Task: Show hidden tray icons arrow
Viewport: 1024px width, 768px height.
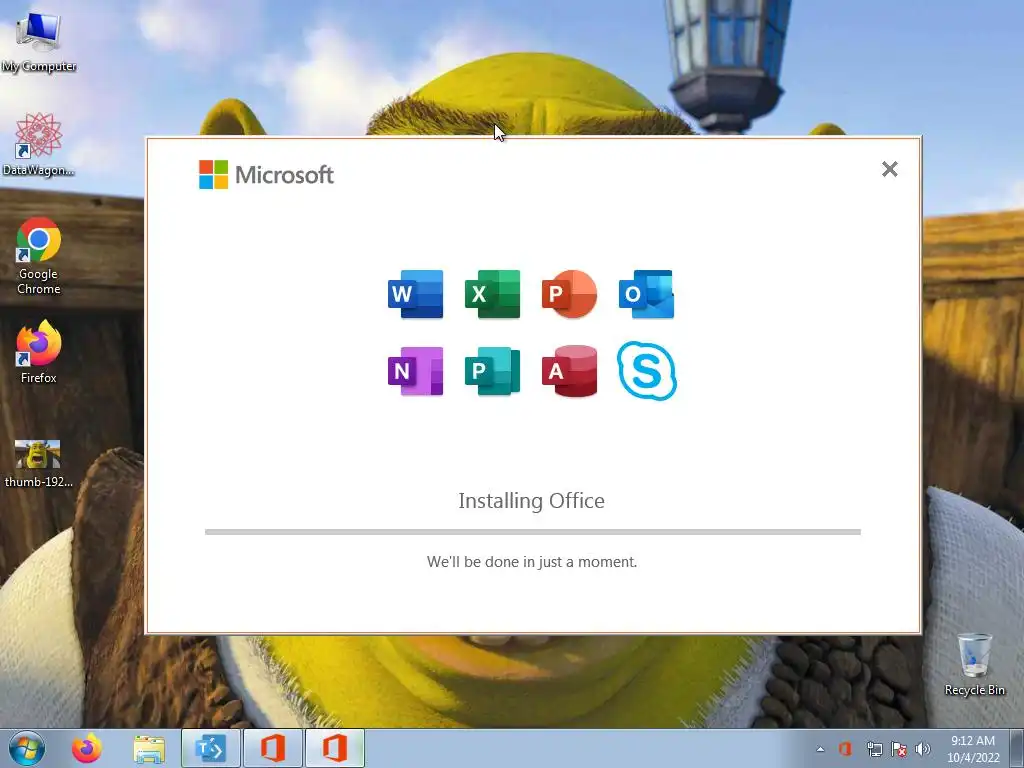Action: pyautogui.click(x=820, y=749)
